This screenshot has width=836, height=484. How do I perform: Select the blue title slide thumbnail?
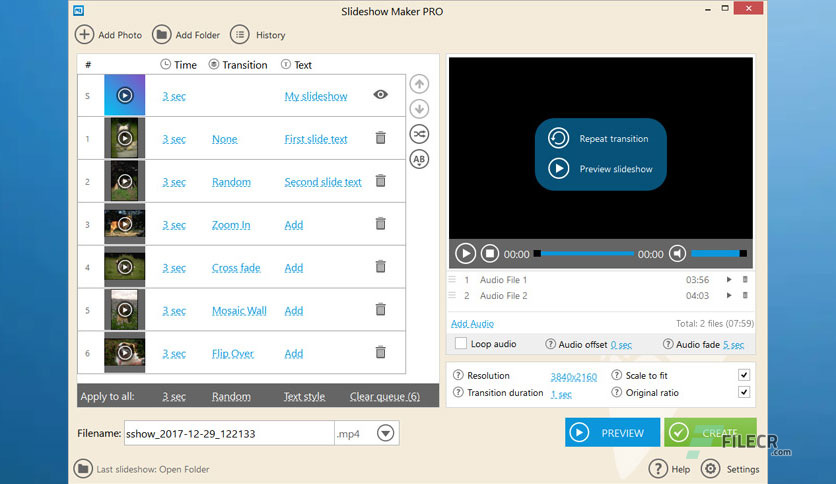click(124, 95)
